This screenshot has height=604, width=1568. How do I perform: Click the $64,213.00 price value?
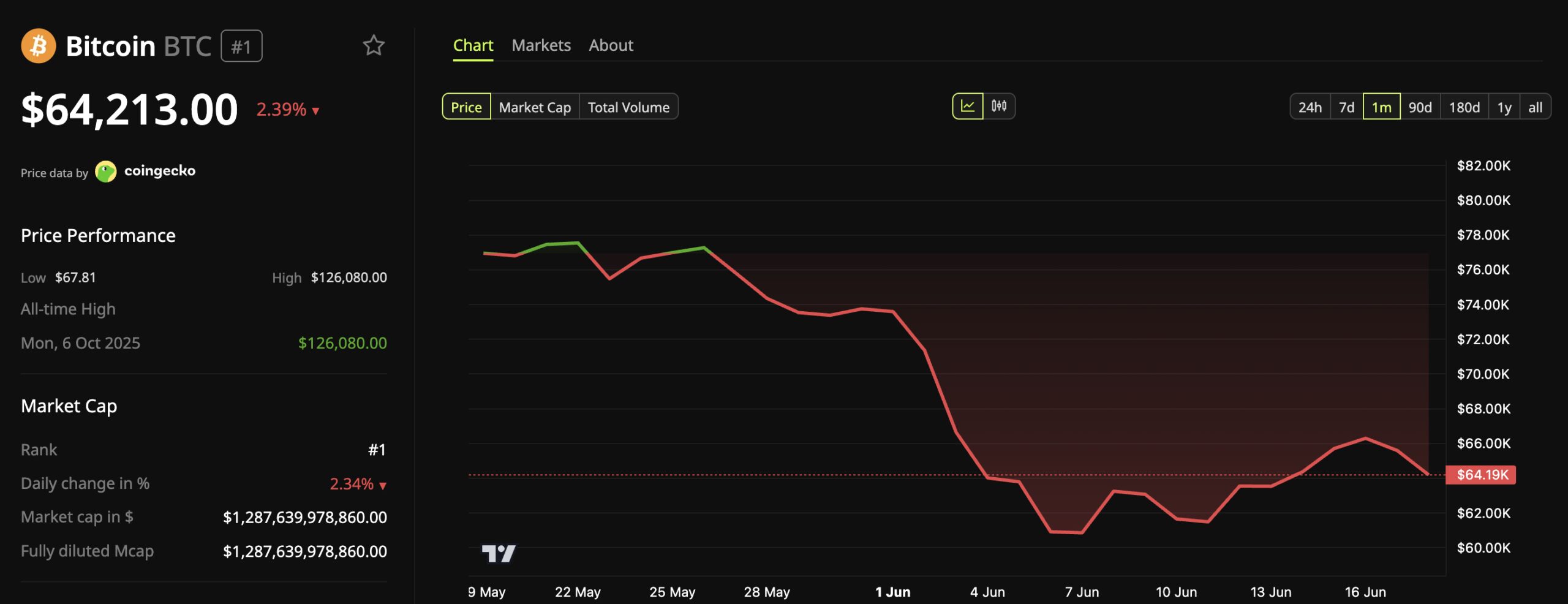(x=129, y=110)
